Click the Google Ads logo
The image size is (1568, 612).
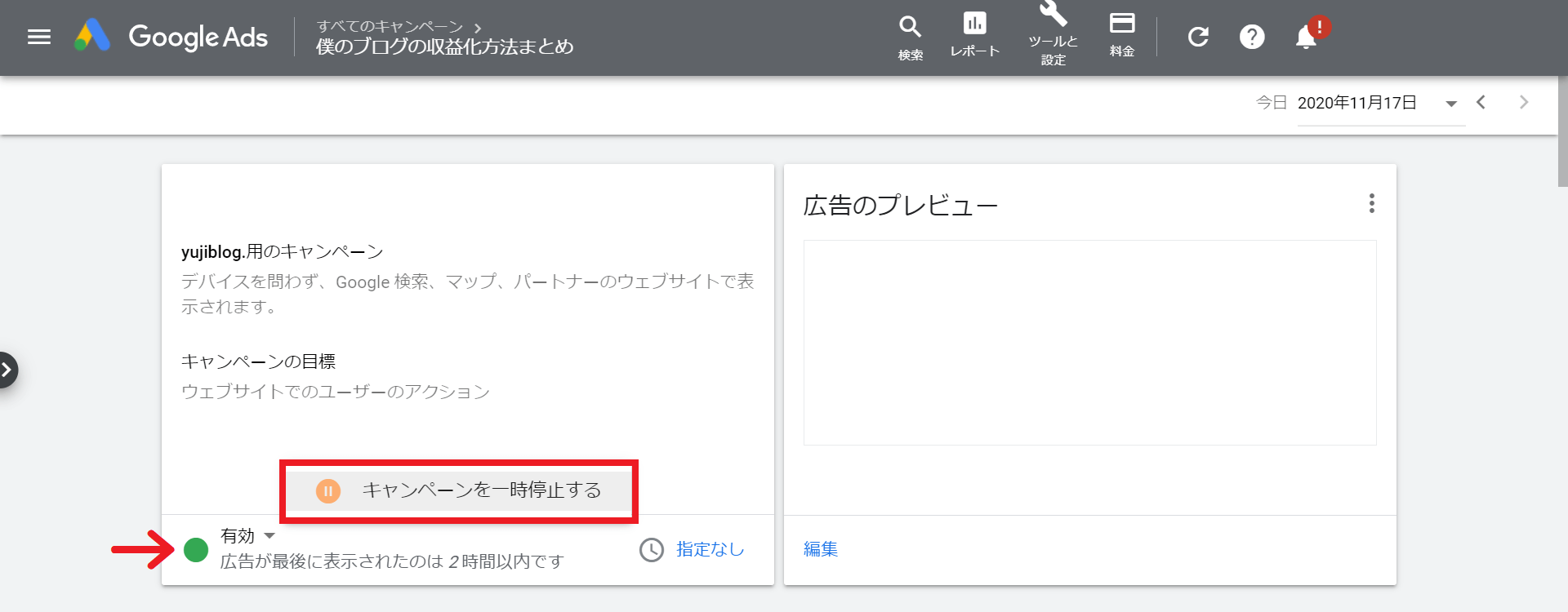[171, 37]
